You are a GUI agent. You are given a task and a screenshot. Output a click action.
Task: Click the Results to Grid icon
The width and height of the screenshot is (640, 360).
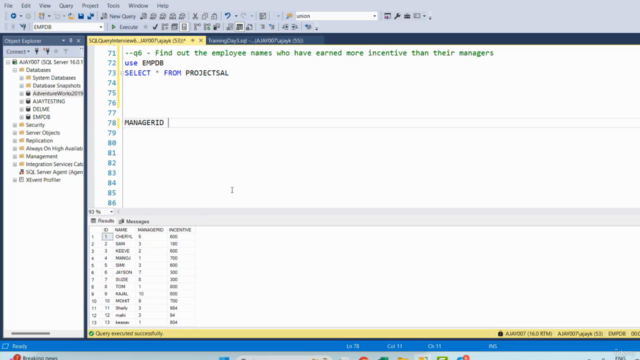(240, 27)
